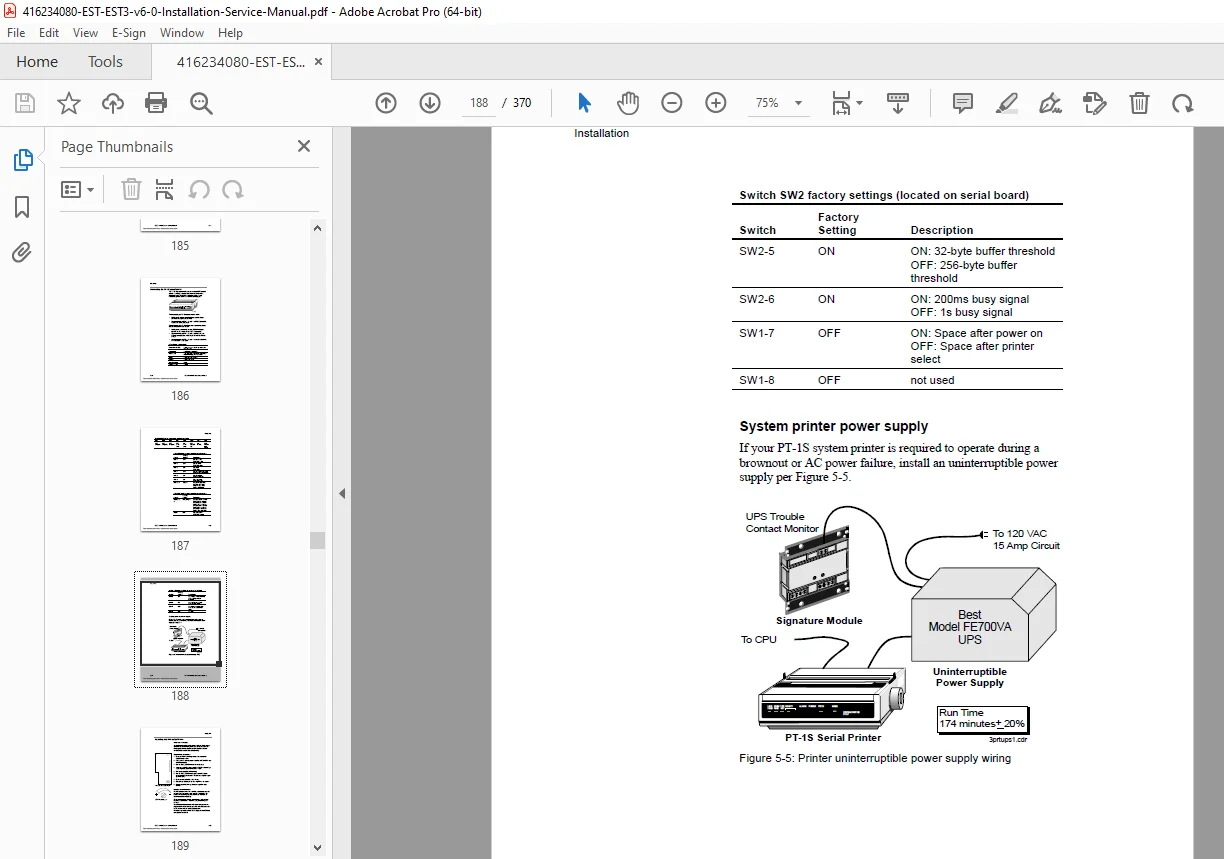
Task: Click the 'Uninterruptible Power Supply' label
Action: [970, 677]
